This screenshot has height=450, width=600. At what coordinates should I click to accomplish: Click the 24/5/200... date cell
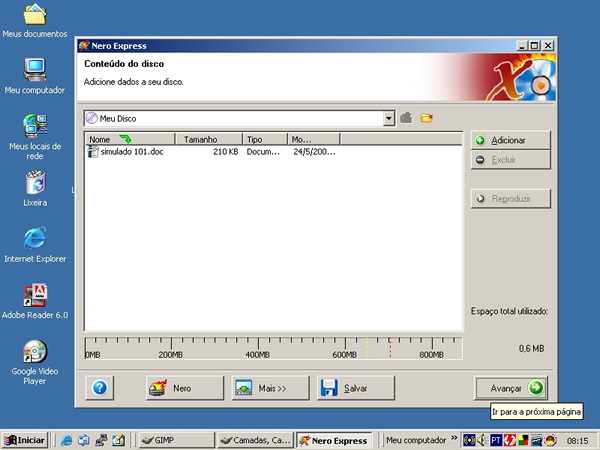tap(314, 152)
